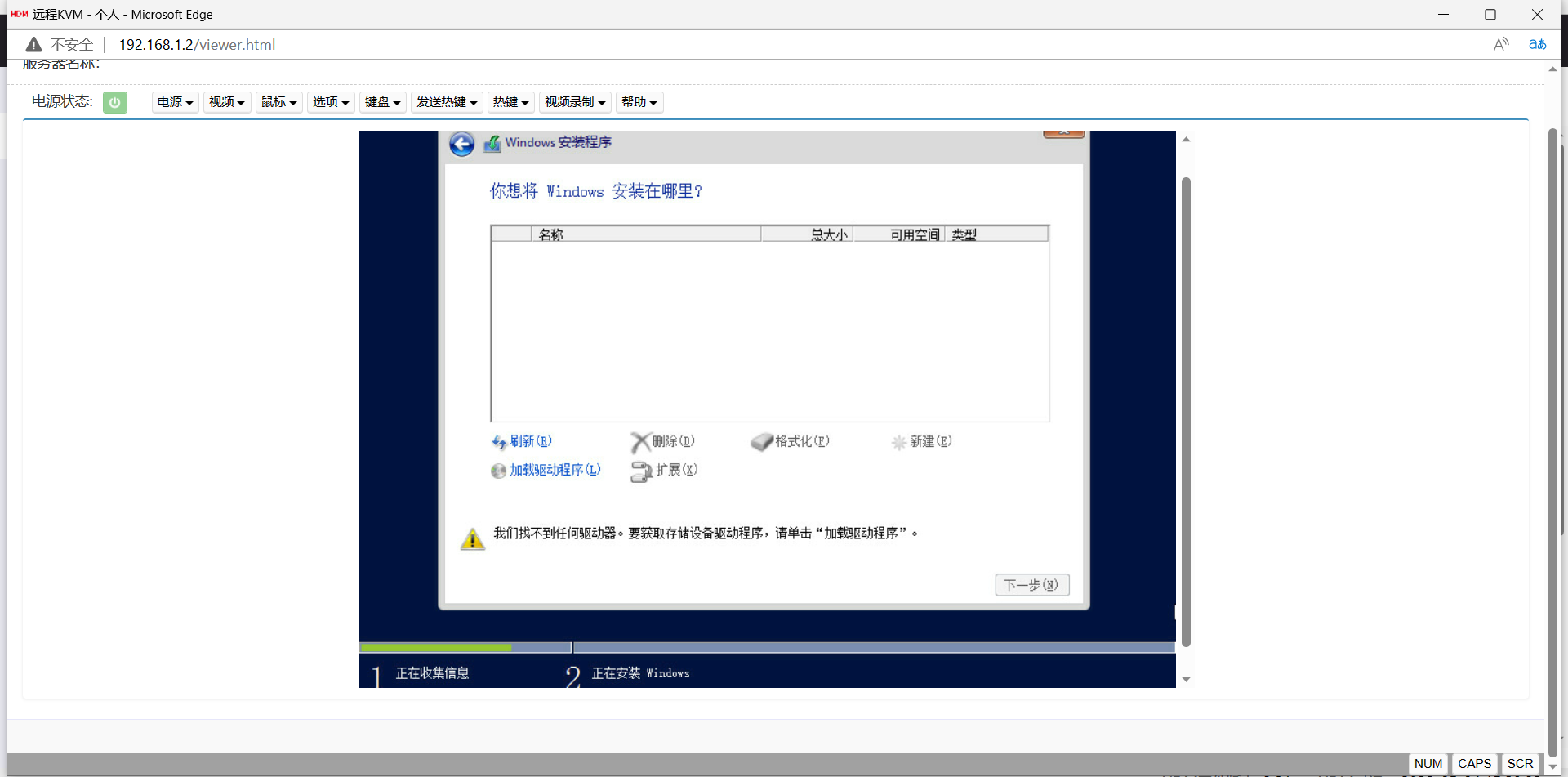Click the extend (扩展) drive icon
Screen dimensions: 1568x777
point(641,471)
